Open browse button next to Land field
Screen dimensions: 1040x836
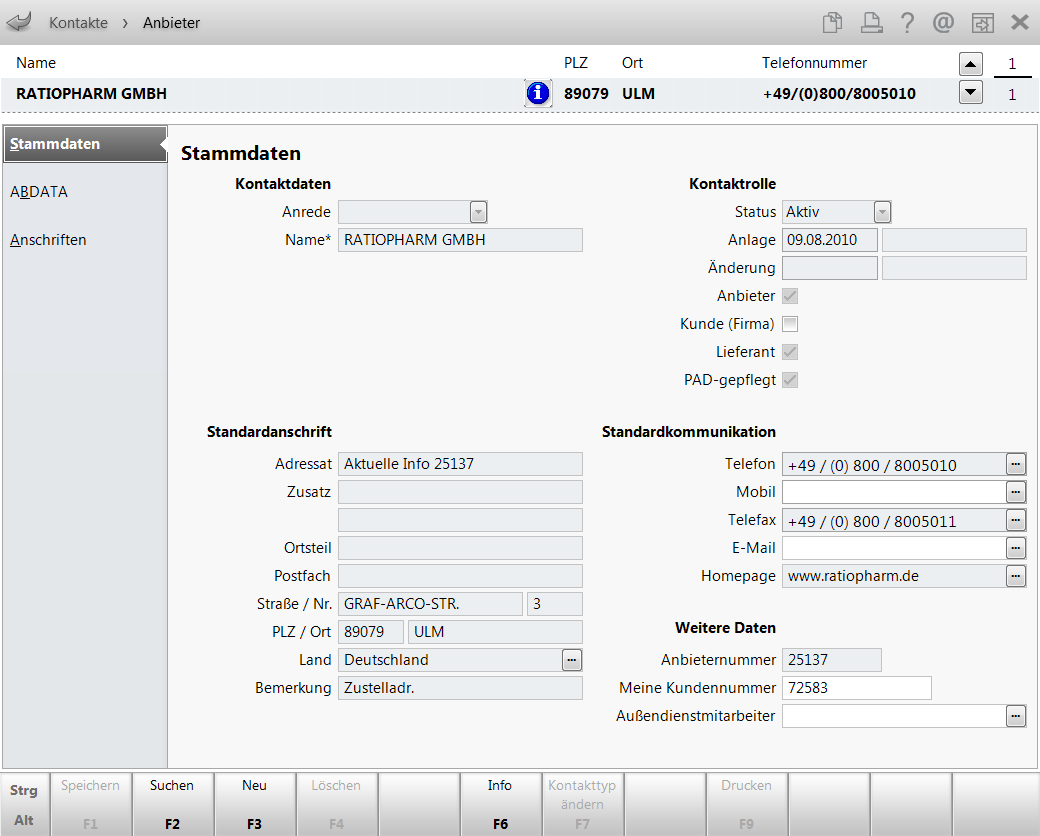click(x=572, y=660)
